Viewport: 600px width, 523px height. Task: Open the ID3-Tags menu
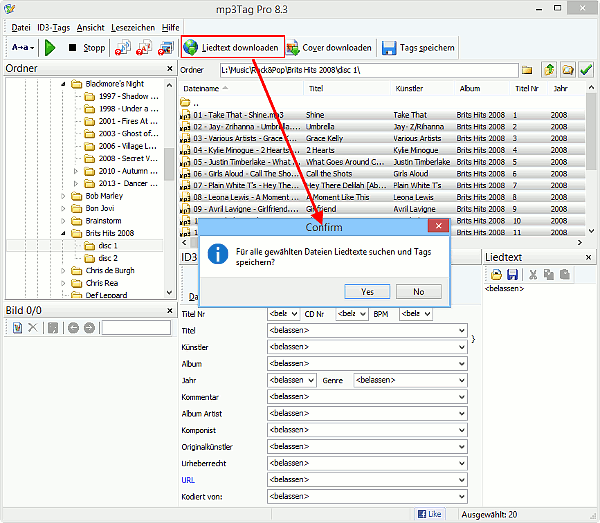click(54, 28)
